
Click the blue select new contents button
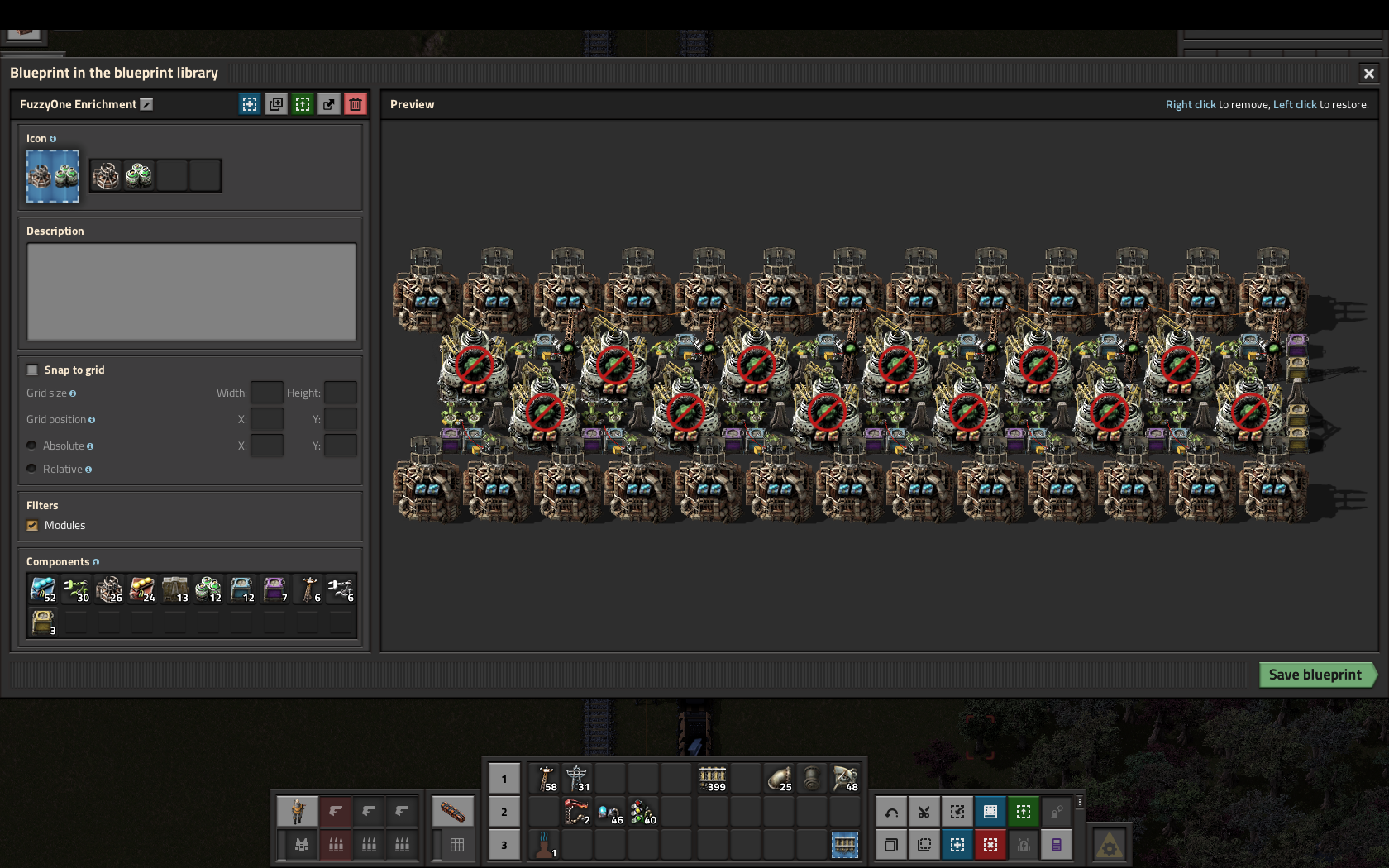click(x=250, y=104)
